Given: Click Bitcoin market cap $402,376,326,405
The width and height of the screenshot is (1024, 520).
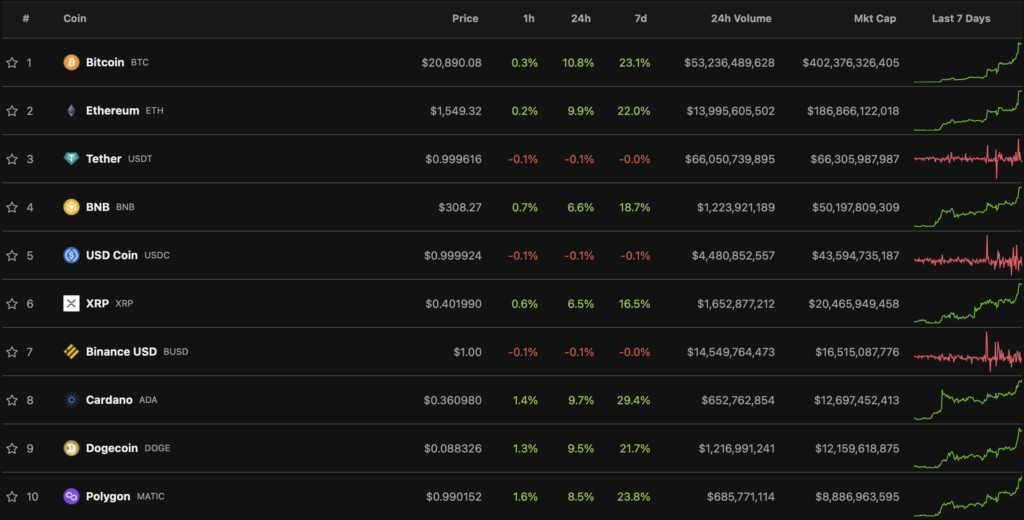Looking at the screenshot, I should pyautogui.click(x=851, y=63).
